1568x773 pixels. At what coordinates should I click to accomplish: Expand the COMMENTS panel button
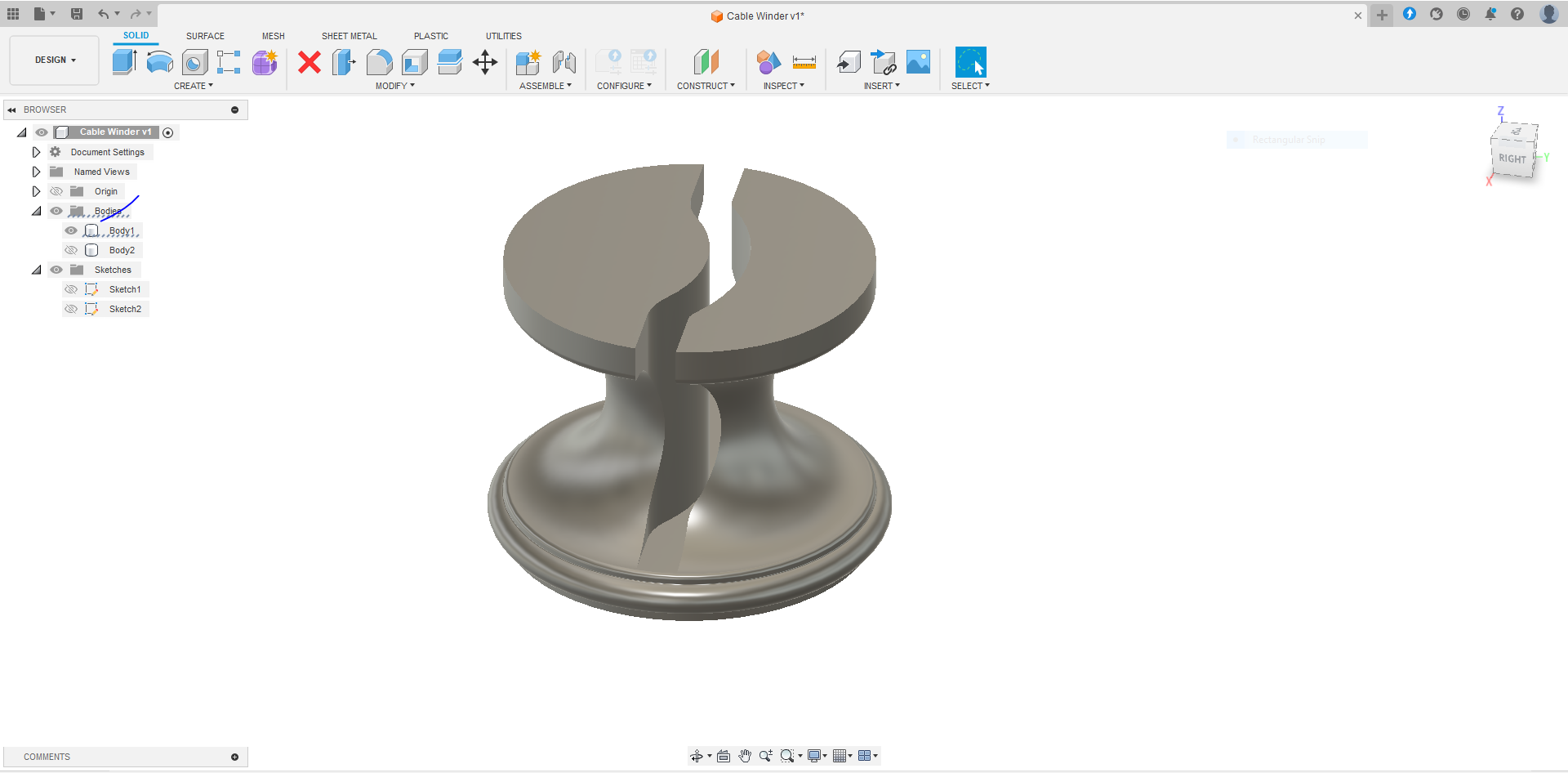pos(234,757)
